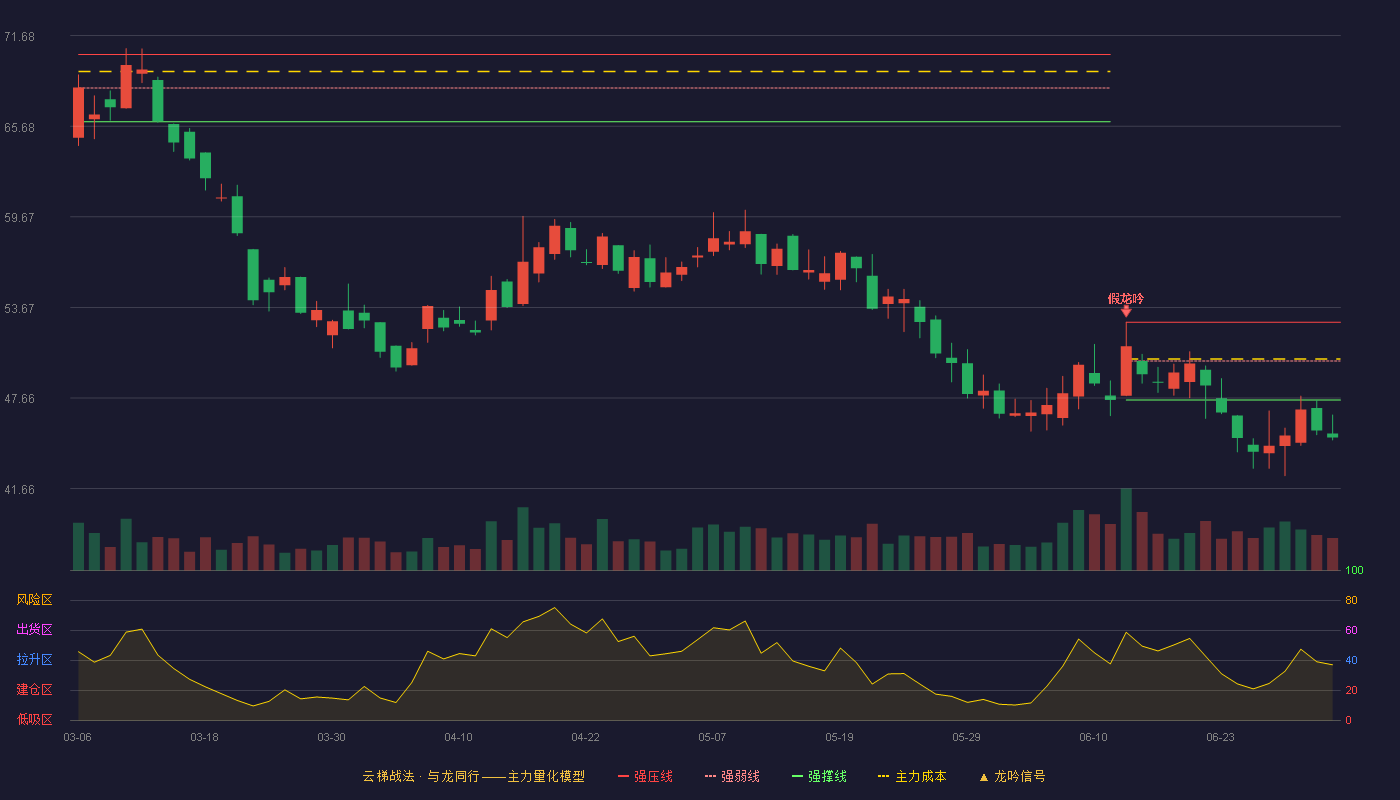Click the tallest volume bar below 假龙吟
The height and width of the screenshot is (800, 1400).
[x=1126, y=529]
